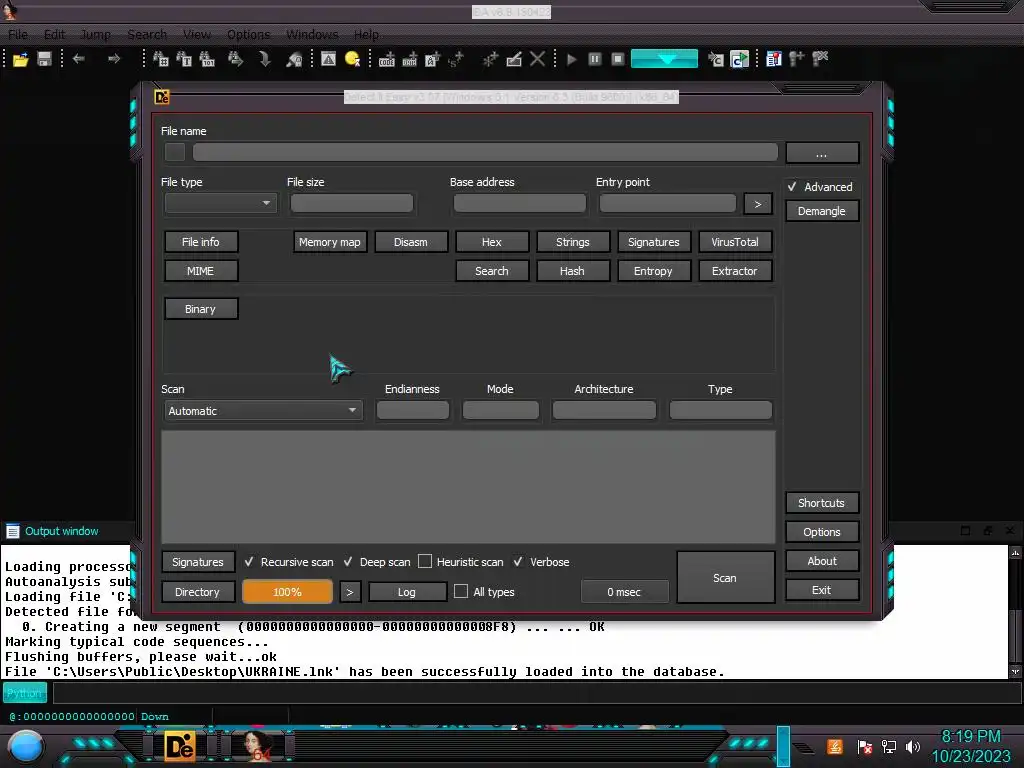Click the File name input field
This screenshot has height=768, width=1024.
485,152
